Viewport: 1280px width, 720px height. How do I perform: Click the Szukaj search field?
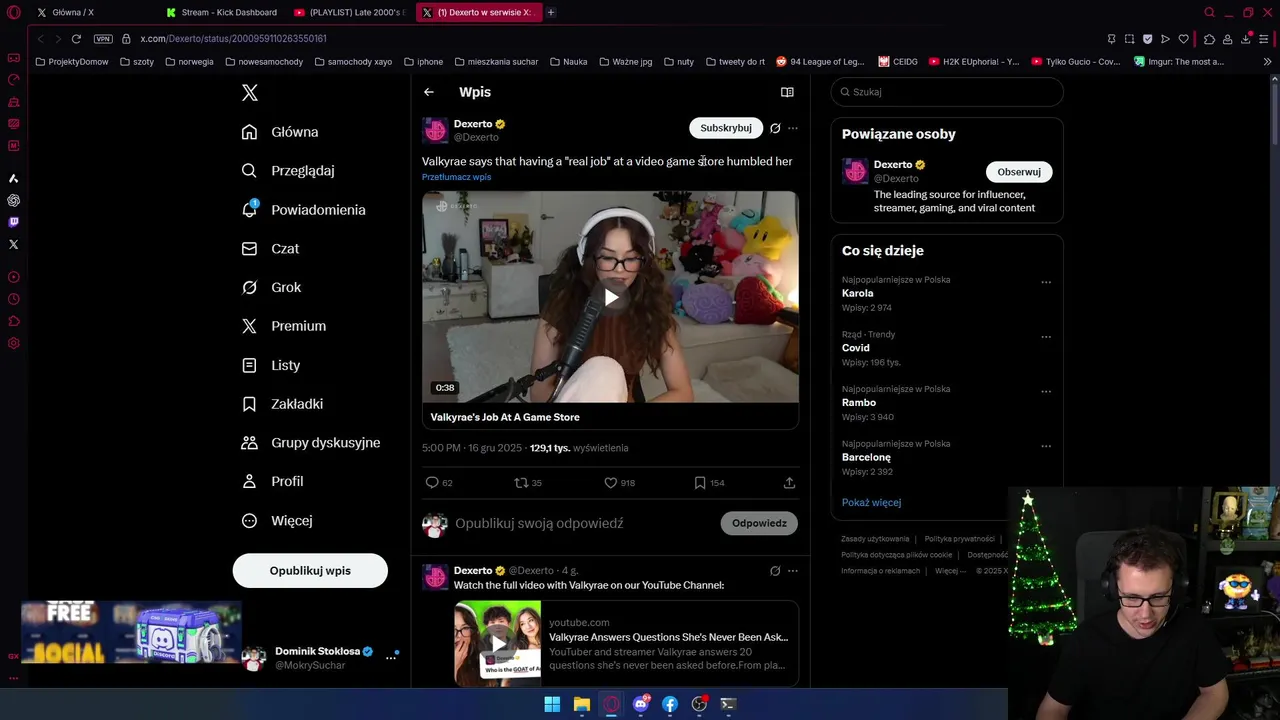(947, 92)
